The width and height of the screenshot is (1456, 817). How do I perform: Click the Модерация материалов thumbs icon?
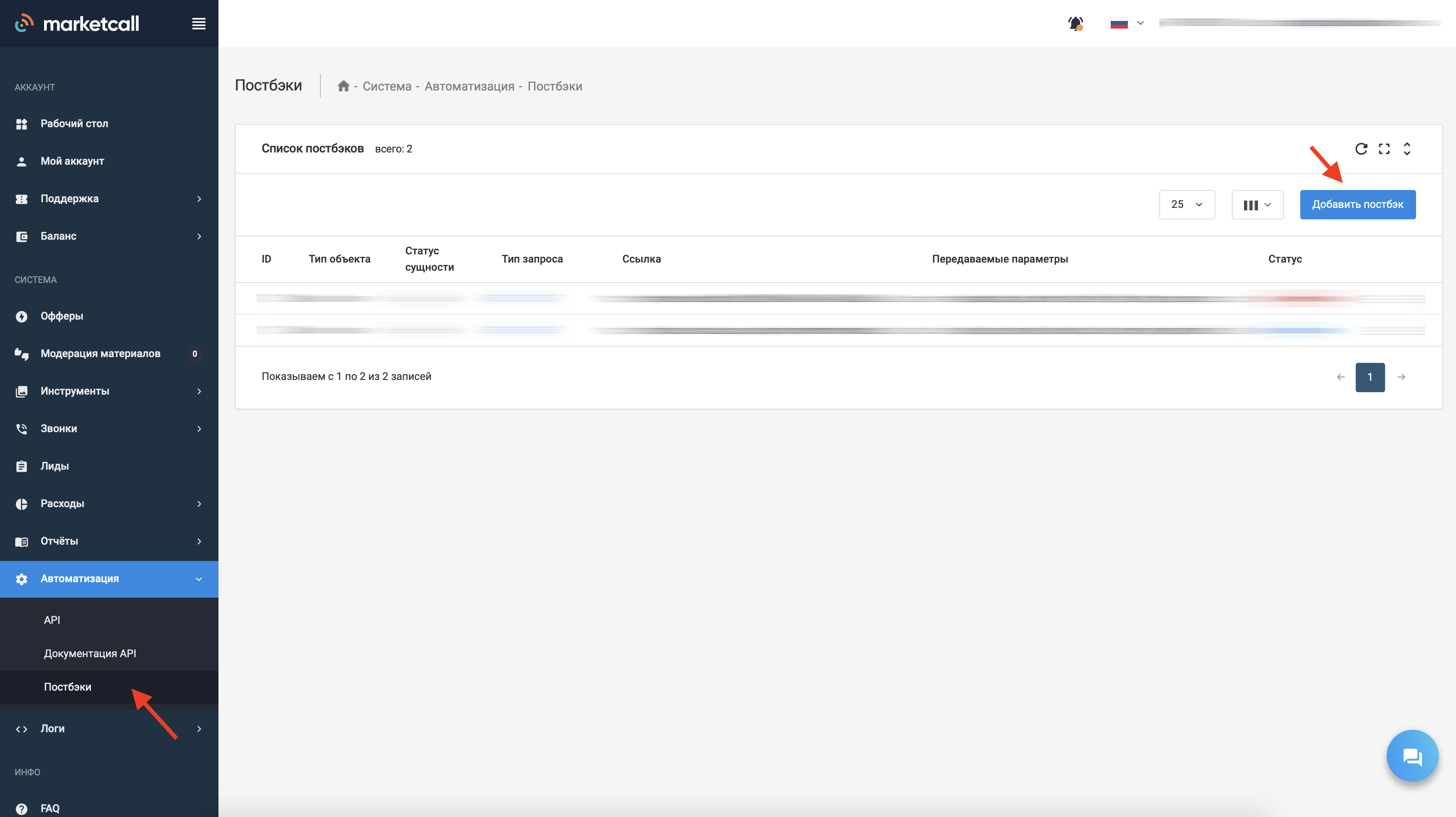click(x=22, y=354)
